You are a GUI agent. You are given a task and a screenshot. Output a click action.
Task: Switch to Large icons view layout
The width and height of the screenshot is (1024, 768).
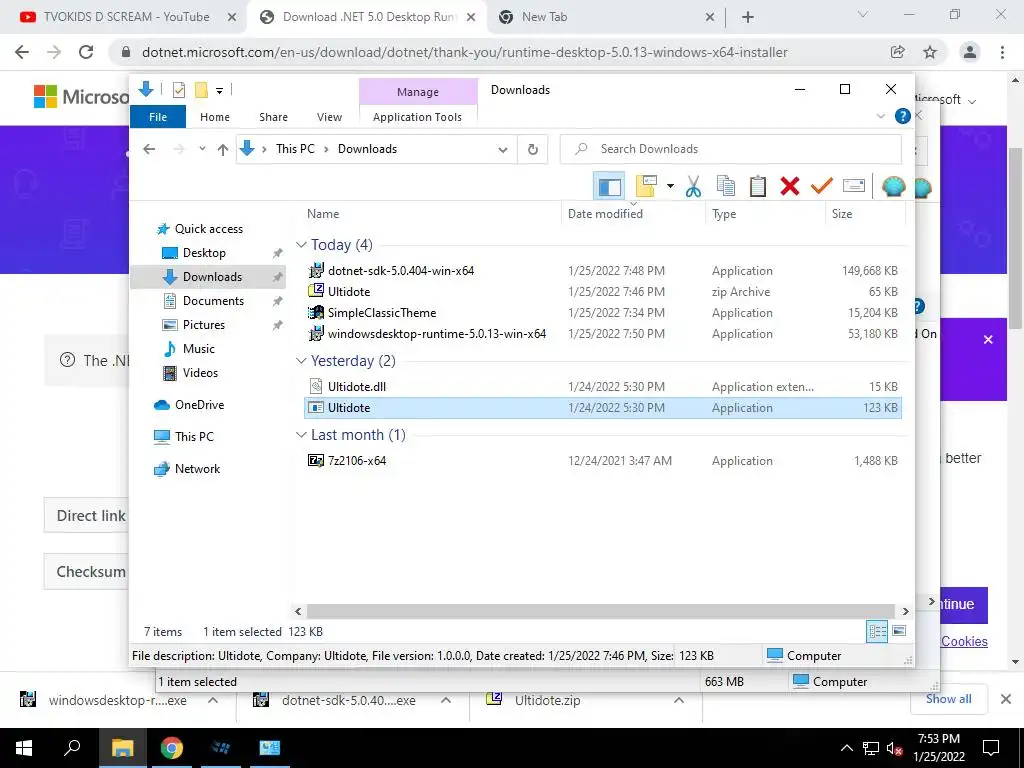point(899,631)
